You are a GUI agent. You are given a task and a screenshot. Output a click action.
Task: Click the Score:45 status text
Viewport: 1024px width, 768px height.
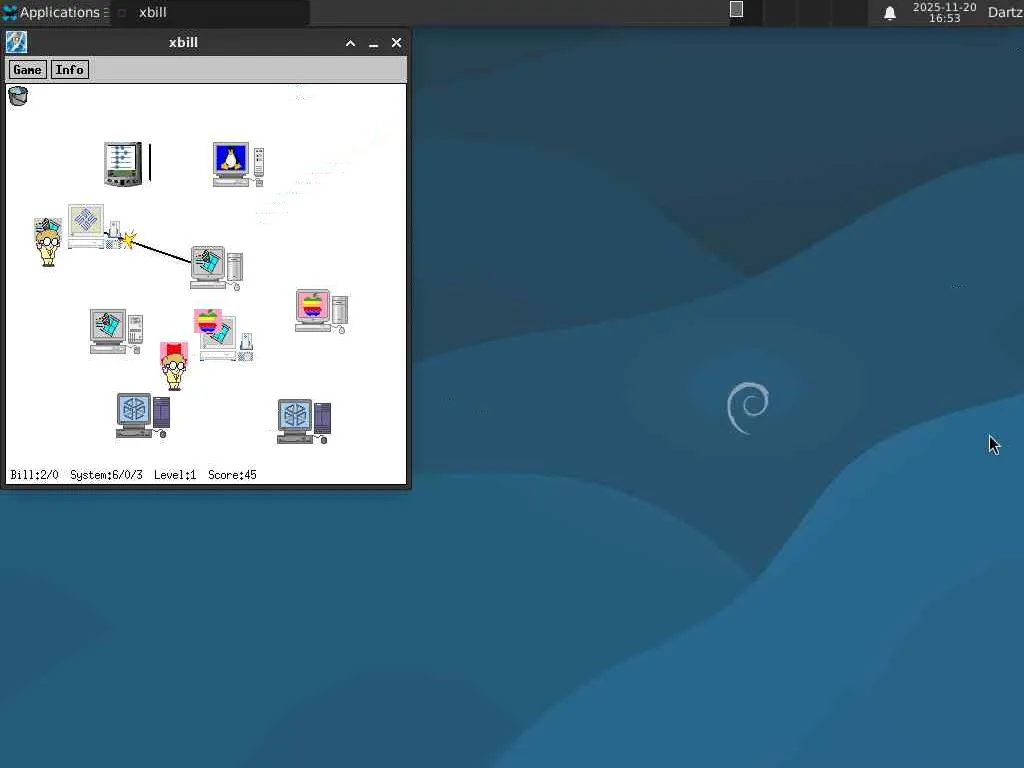click(232, 475)
